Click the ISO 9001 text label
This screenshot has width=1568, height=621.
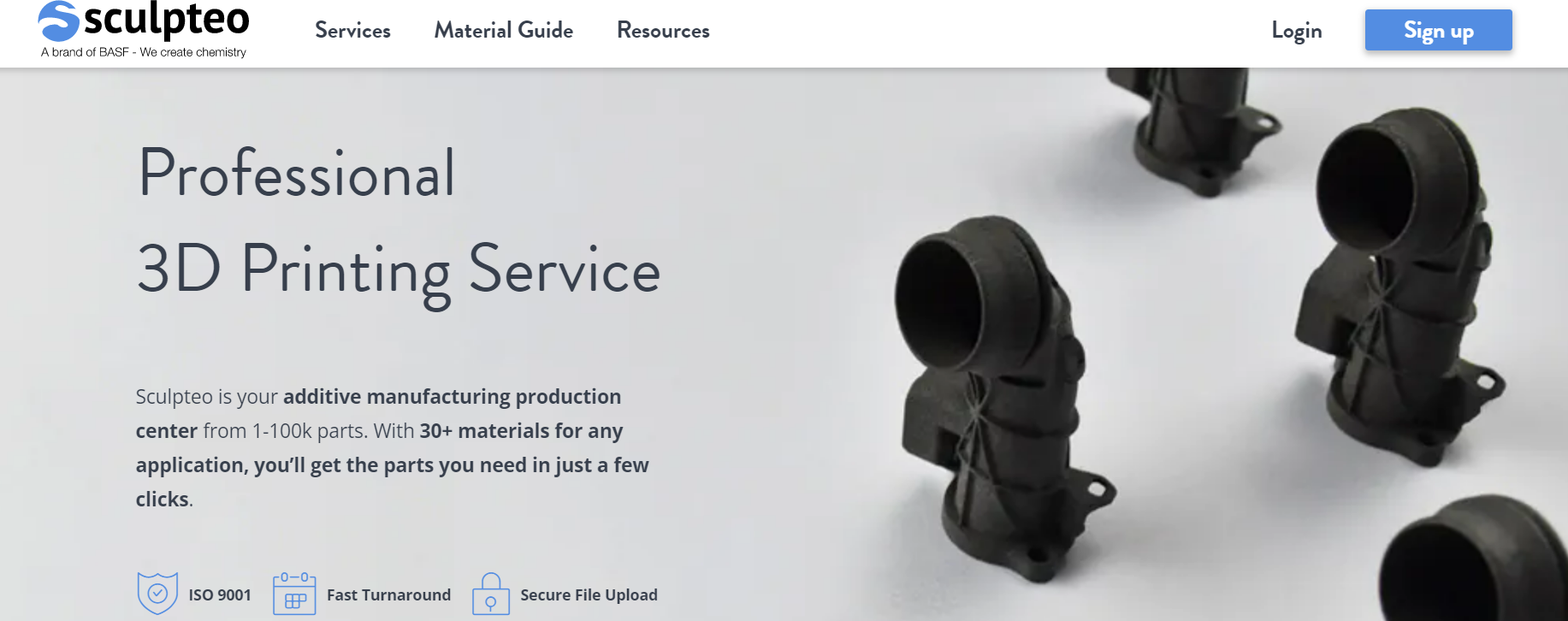click(220, 595)
